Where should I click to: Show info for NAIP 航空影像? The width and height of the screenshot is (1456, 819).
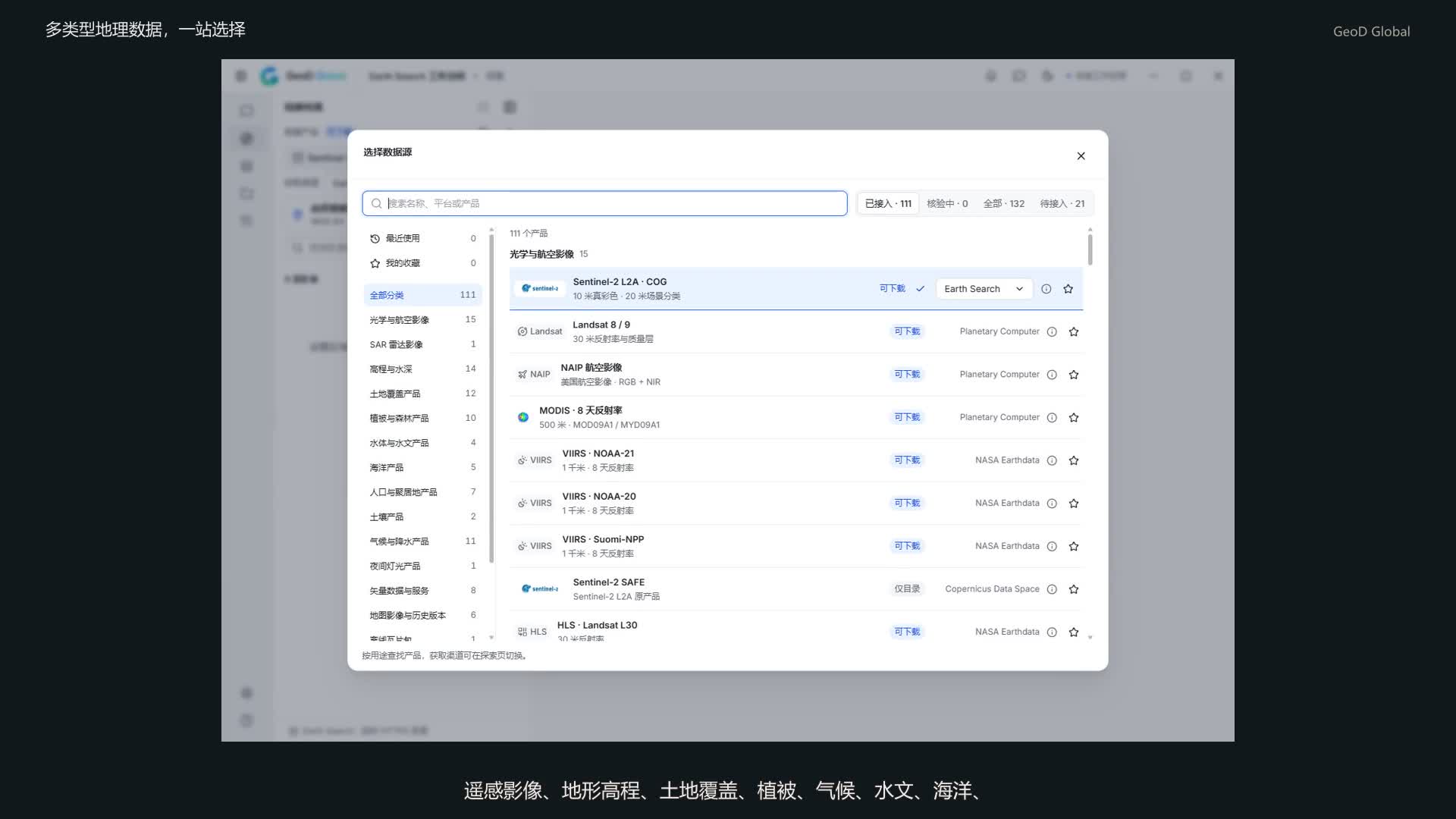(x=1052, y=375)
